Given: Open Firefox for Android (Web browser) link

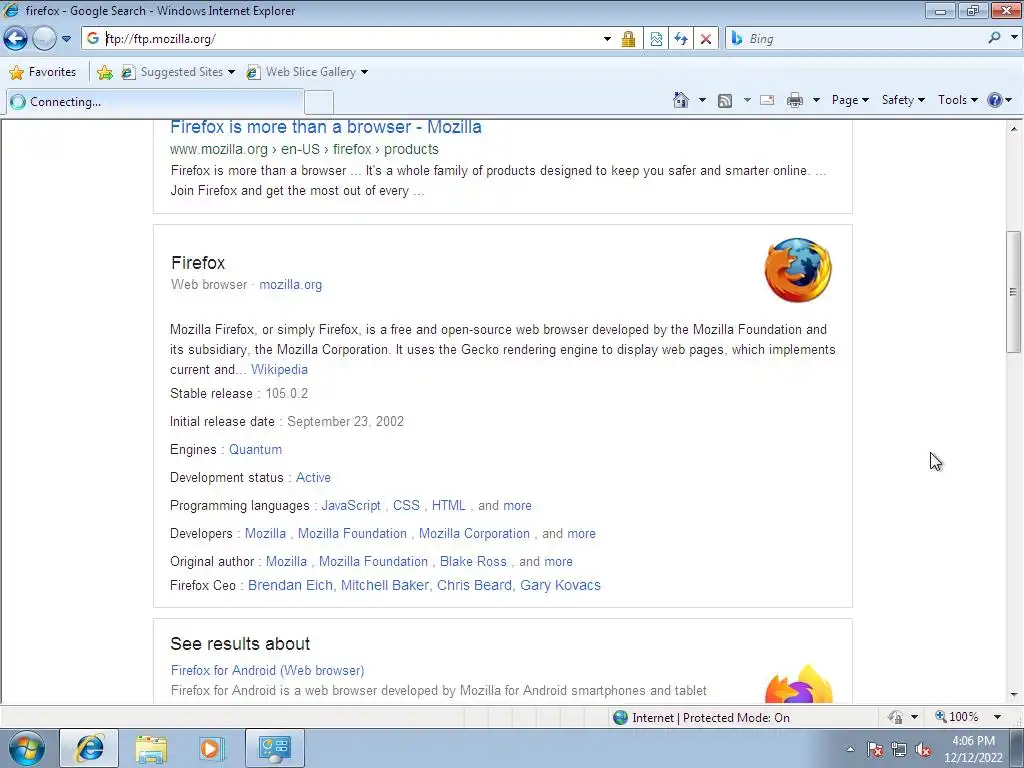Looking at the screenshot, I should coord(268,671).
